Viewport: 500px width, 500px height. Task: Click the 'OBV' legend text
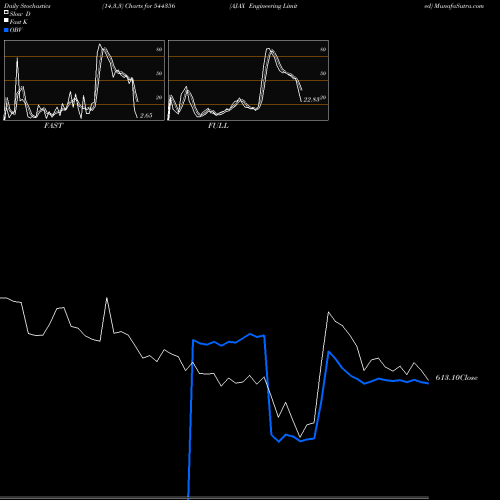click(x=16, y=30)
